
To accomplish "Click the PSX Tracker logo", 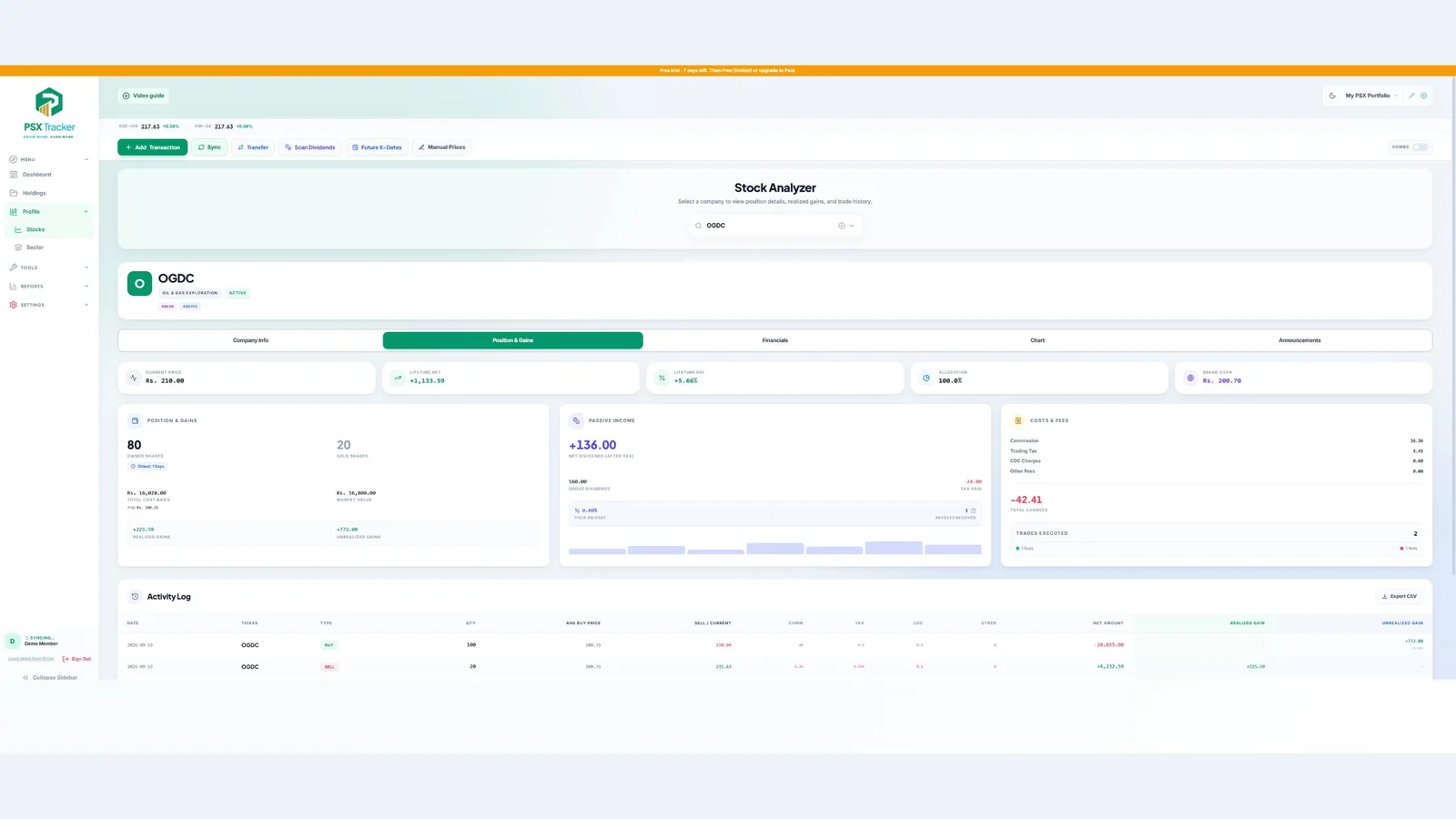I will (x=49, y=113).
